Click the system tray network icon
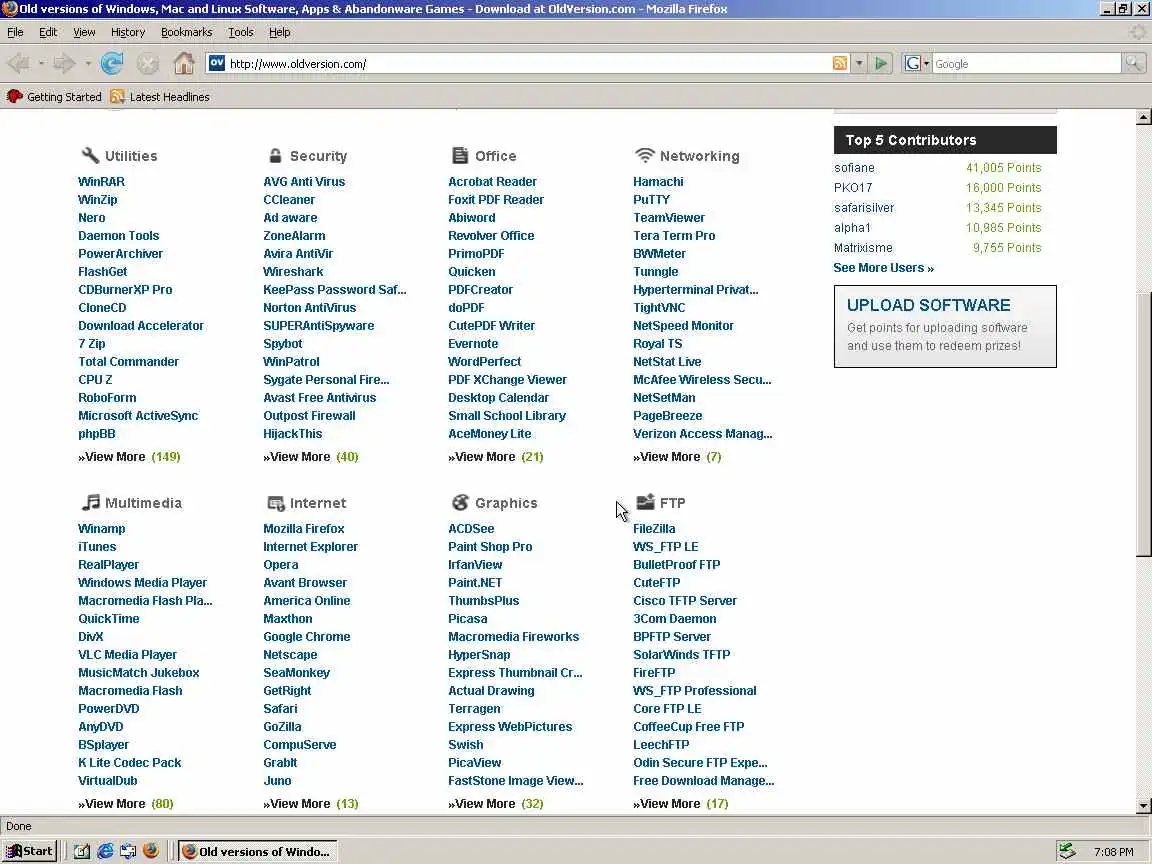This screenshot has height=864, width=1152. pyautogui.click(x=1067, y=852)
